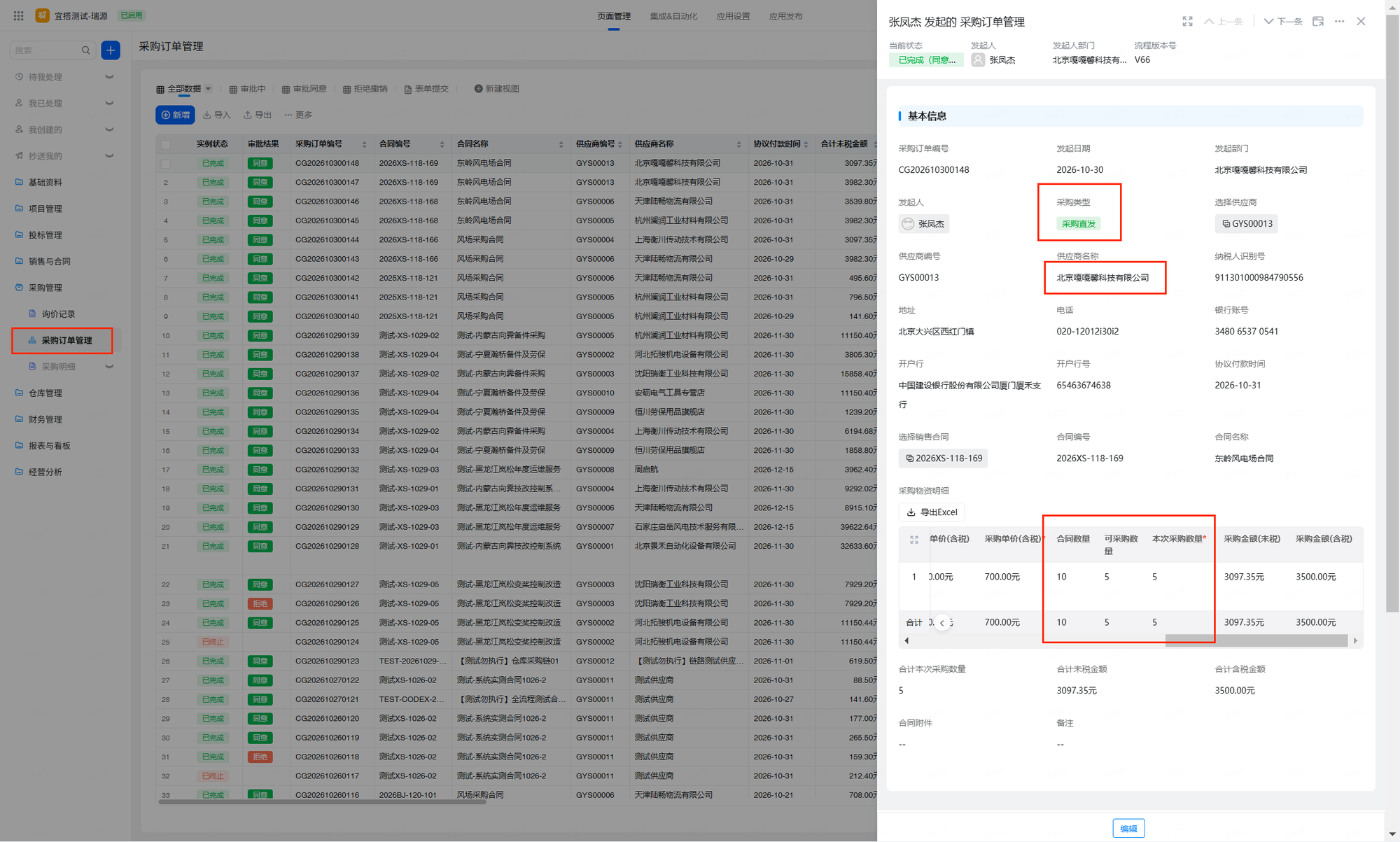Viewport: 1400px width, 842px height.
Task: Open the 仓库管理 folder in sidebar
Action: pyautogui.click(x=45, y=393)
